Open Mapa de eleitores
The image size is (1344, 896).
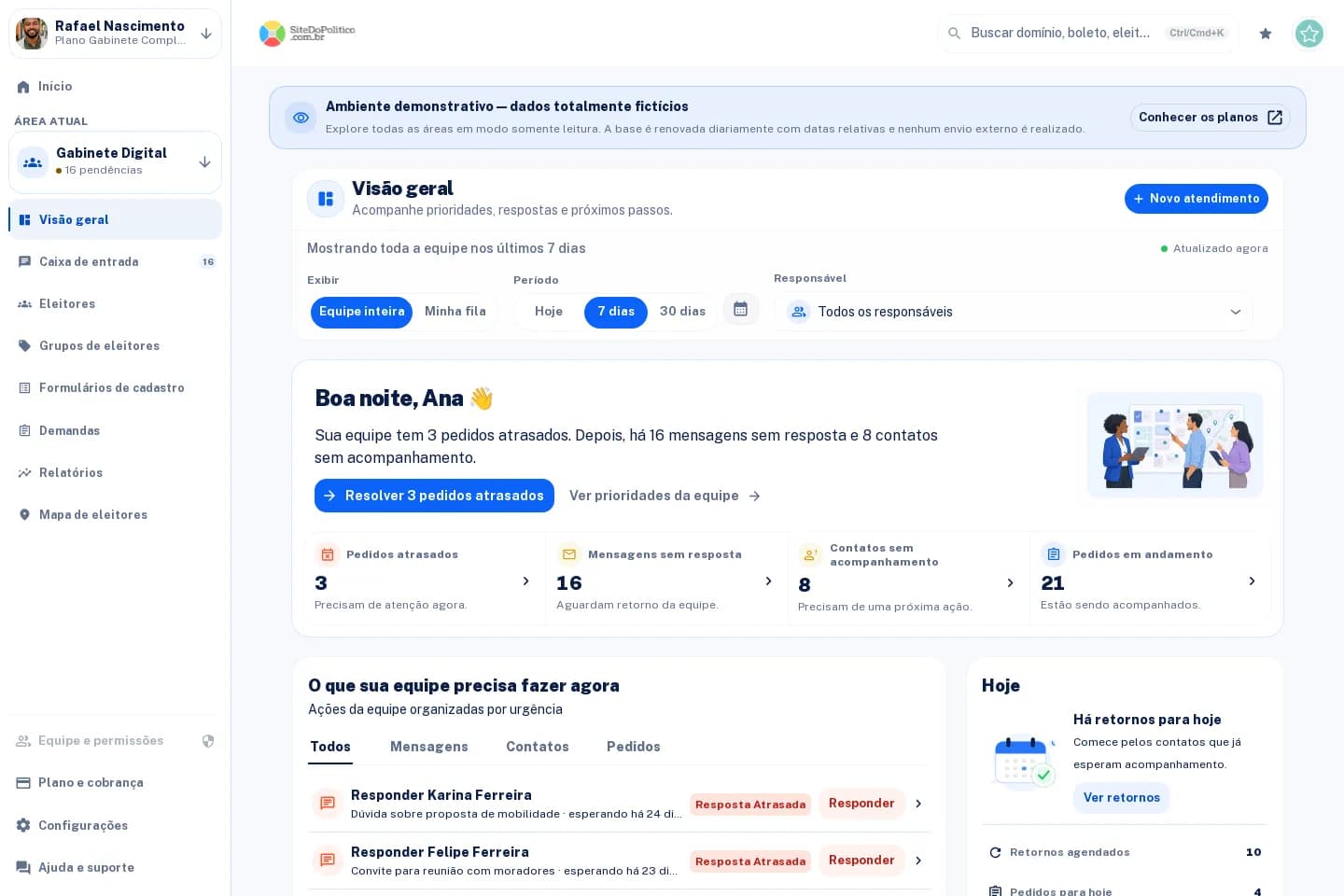point(116,515)
